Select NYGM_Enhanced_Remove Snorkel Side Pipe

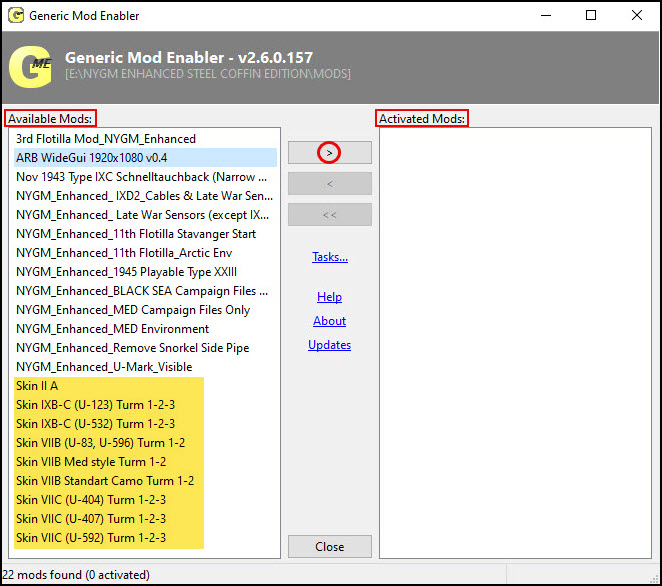[x=145, y=347]
